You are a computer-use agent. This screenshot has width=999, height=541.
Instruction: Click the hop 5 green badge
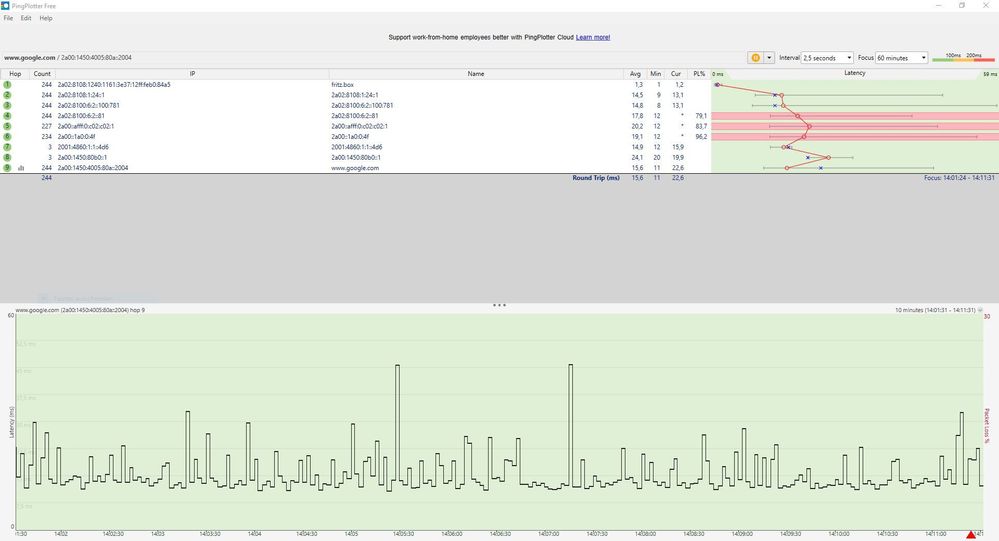click(7, 126)
